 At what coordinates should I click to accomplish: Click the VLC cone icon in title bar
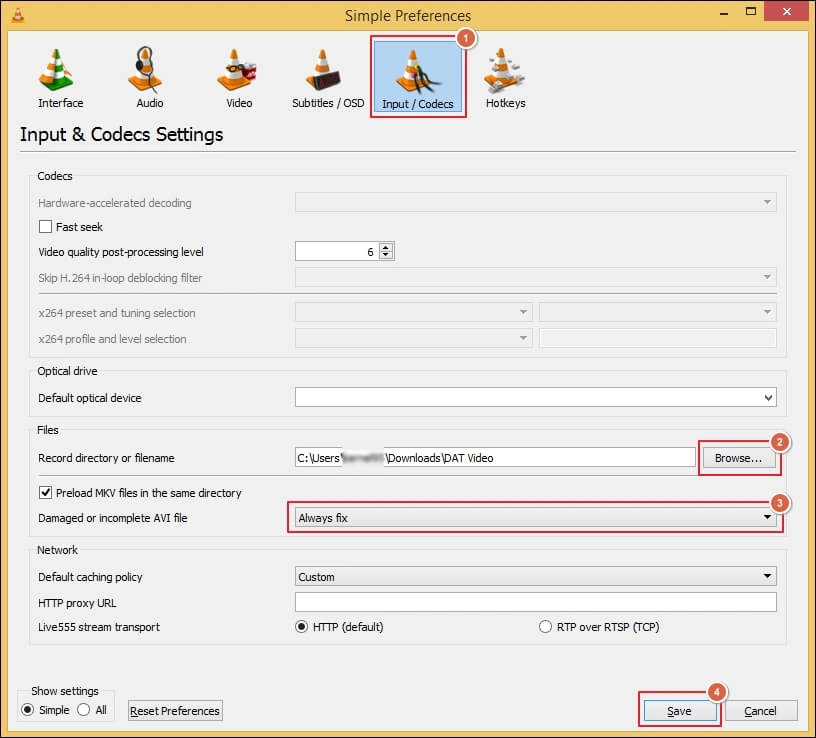click(x=18, y=15)
